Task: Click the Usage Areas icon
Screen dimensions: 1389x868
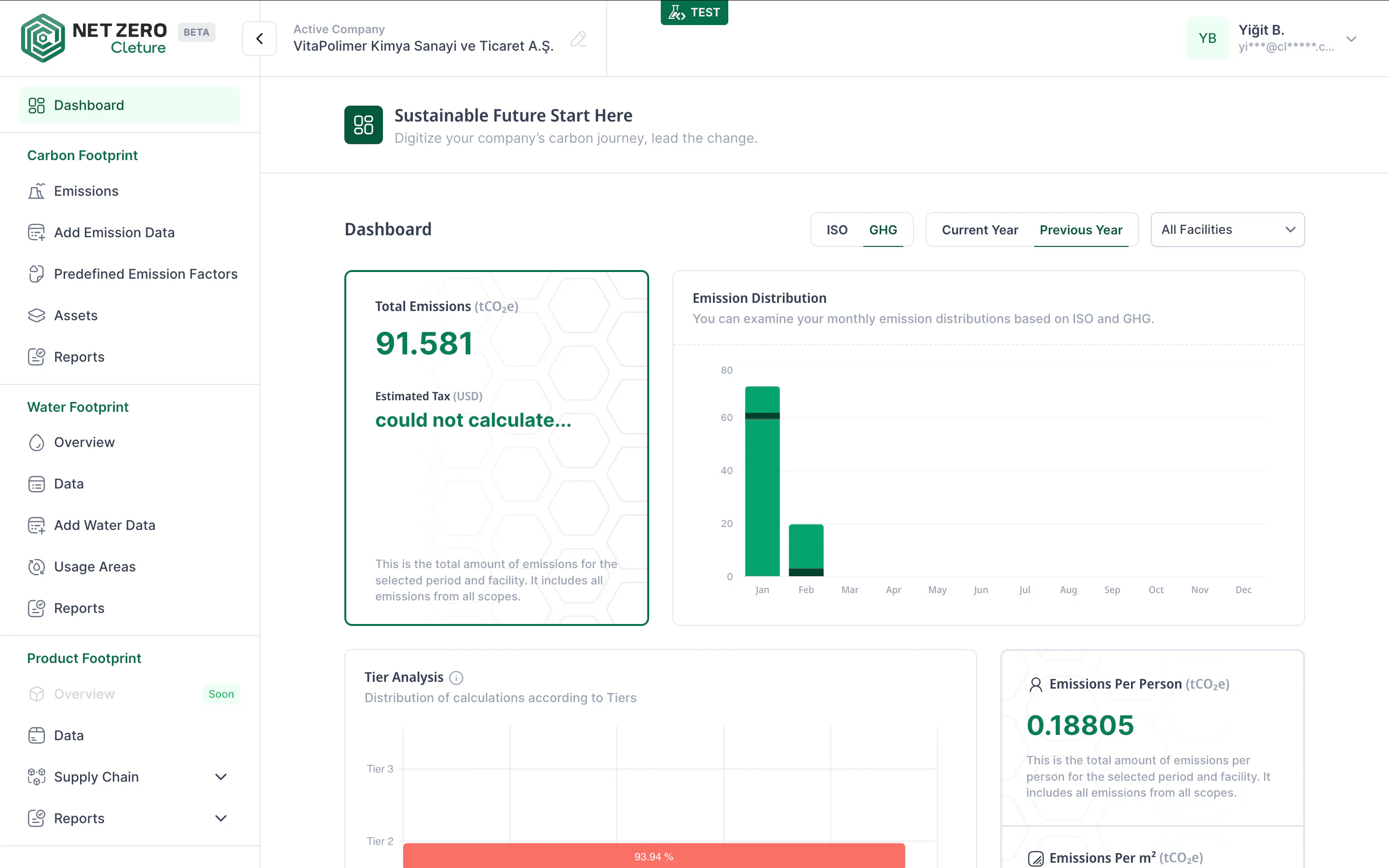Action: click(36, 567)
